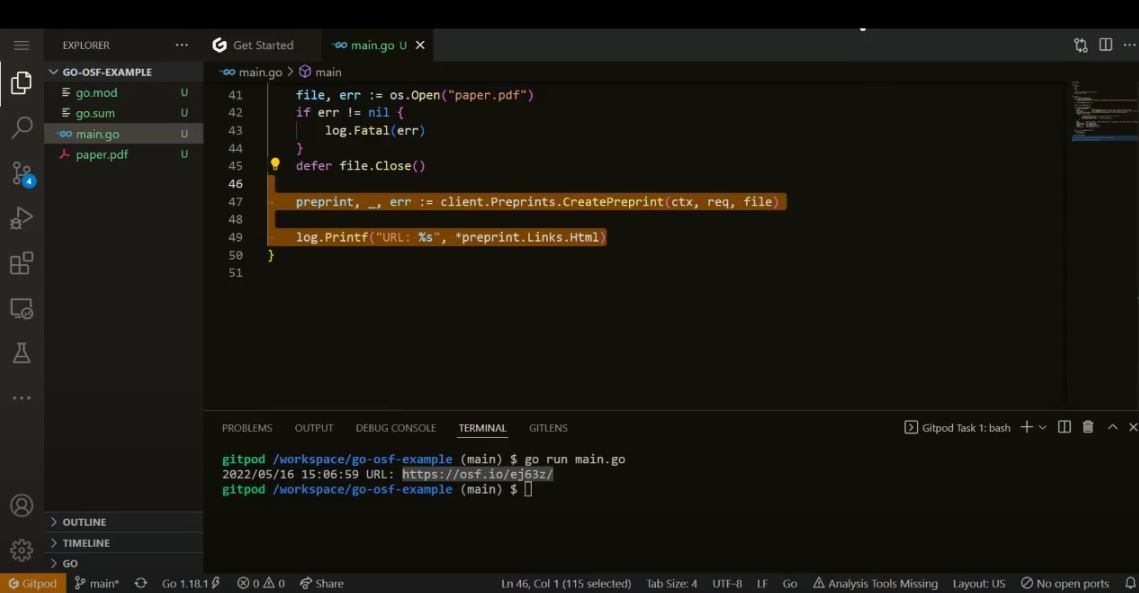This screenshot has width=1139, height=593.
Task: Collapse the GO-OSF-EXAMPLE folder
Action: click(106, 72)
